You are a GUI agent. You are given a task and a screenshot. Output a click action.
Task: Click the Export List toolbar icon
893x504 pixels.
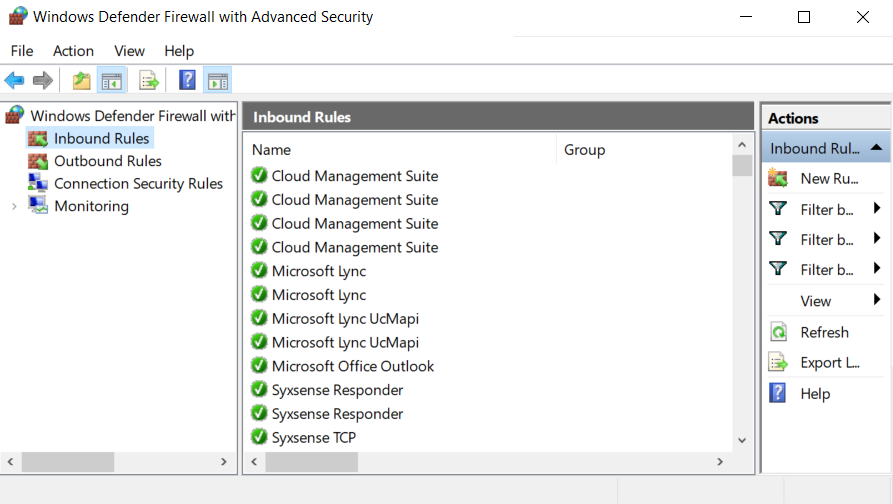(149, 80)
